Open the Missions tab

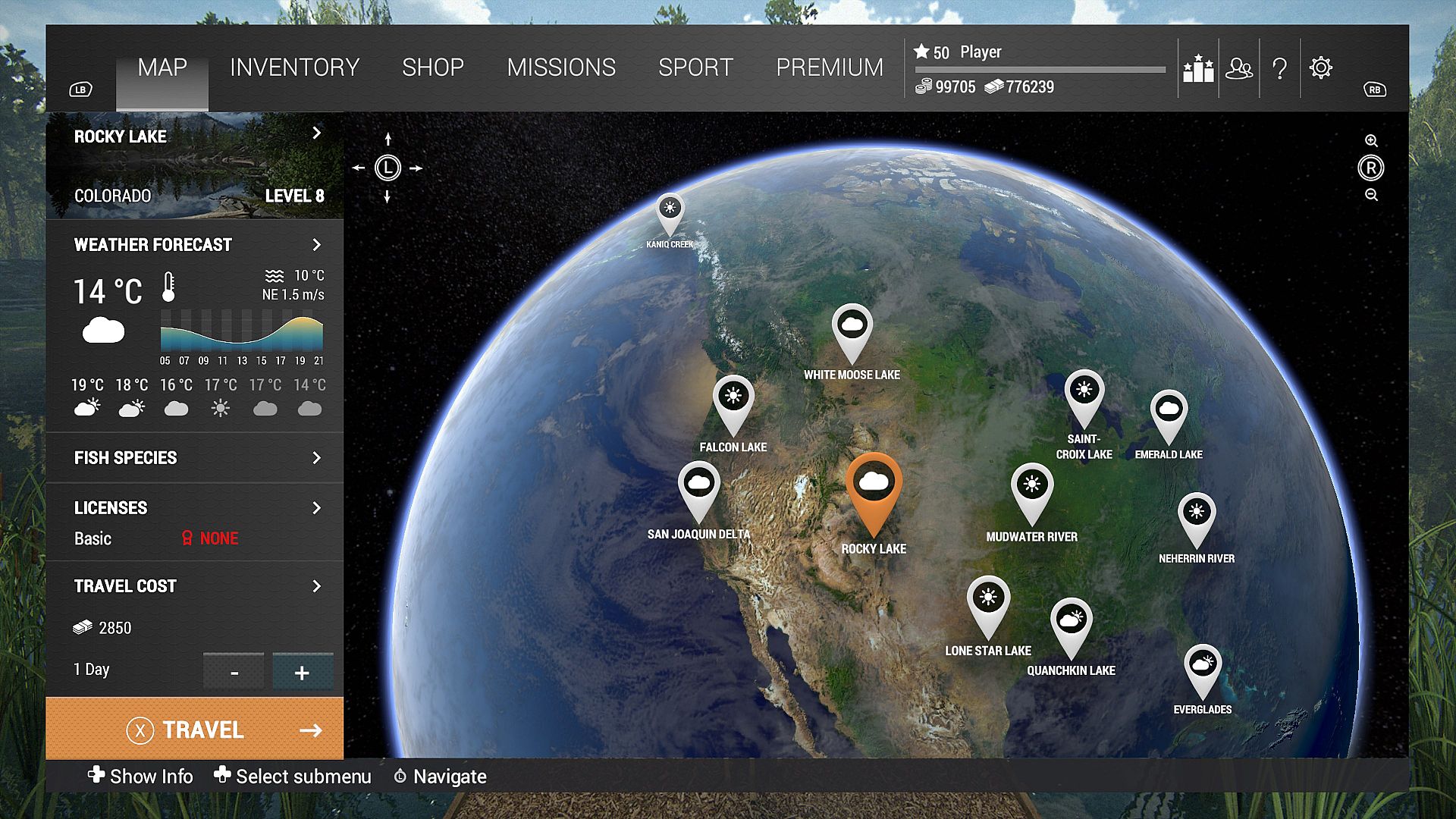[x=561, y=67]
